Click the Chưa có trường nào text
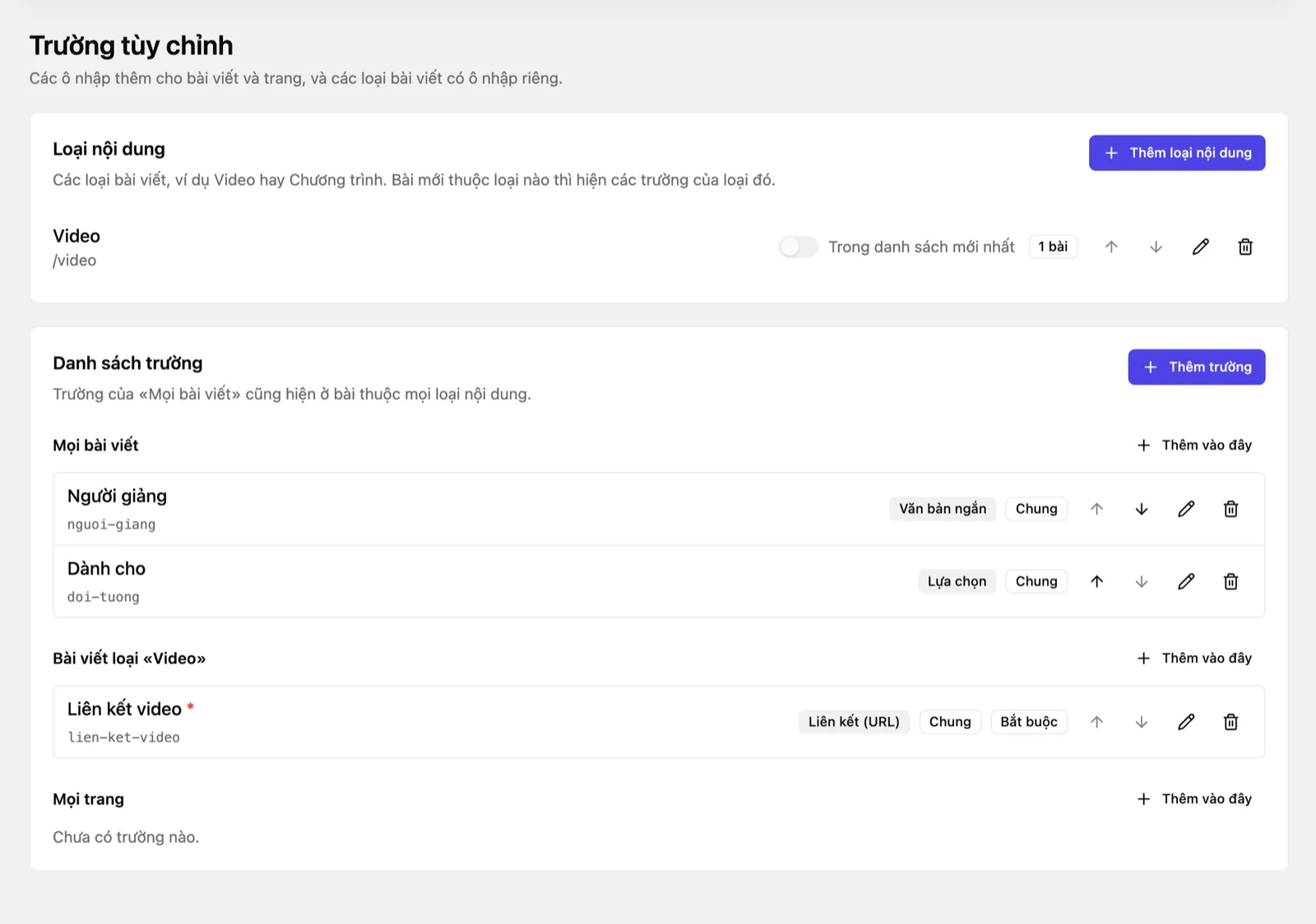This screenshot has width=1316, height=924. pos(126,837)
